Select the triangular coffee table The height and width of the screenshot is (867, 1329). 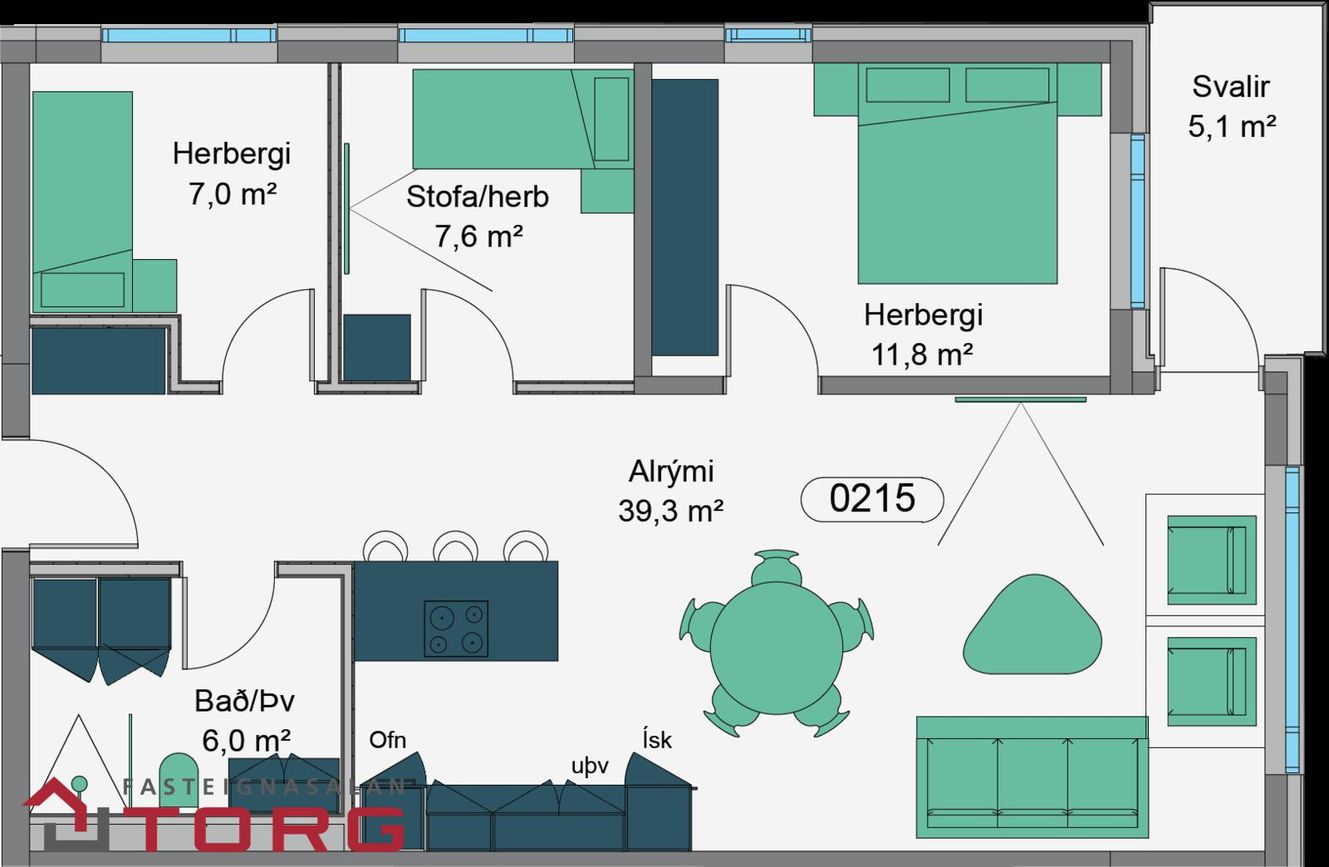[x=1031, y=627]
